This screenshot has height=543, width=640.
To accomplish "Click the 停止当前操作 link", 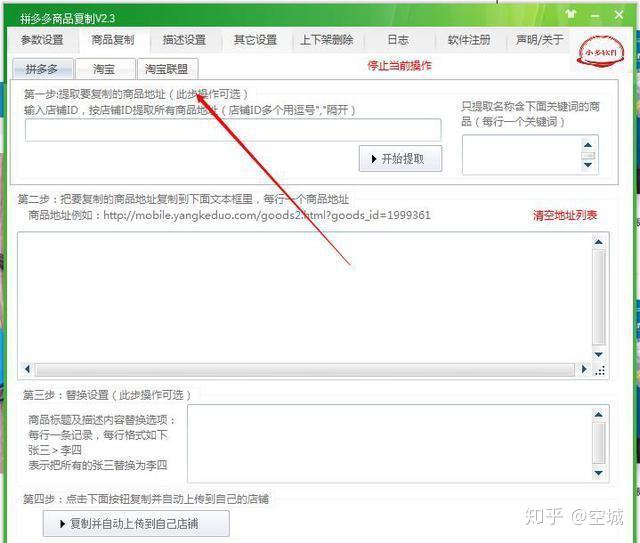I will tap(400, 65).
